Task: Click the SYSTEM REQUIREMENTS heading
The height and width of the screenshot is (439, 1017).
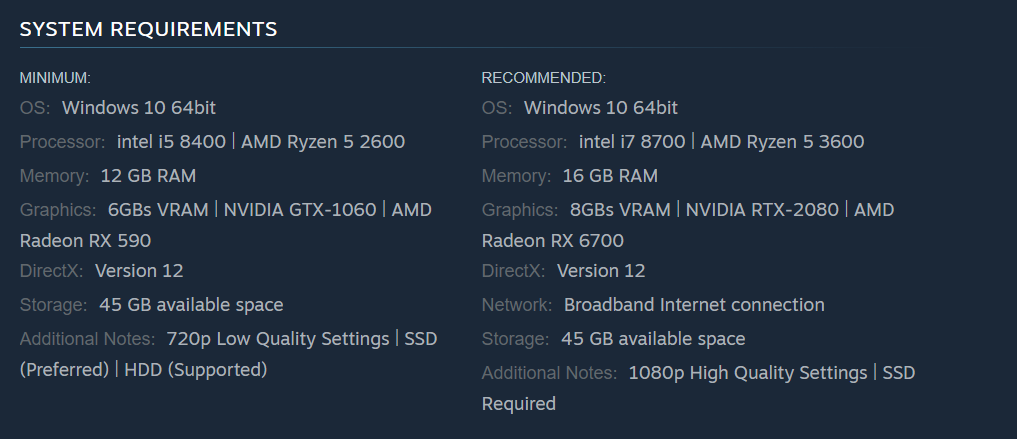Action: [148, 29]
